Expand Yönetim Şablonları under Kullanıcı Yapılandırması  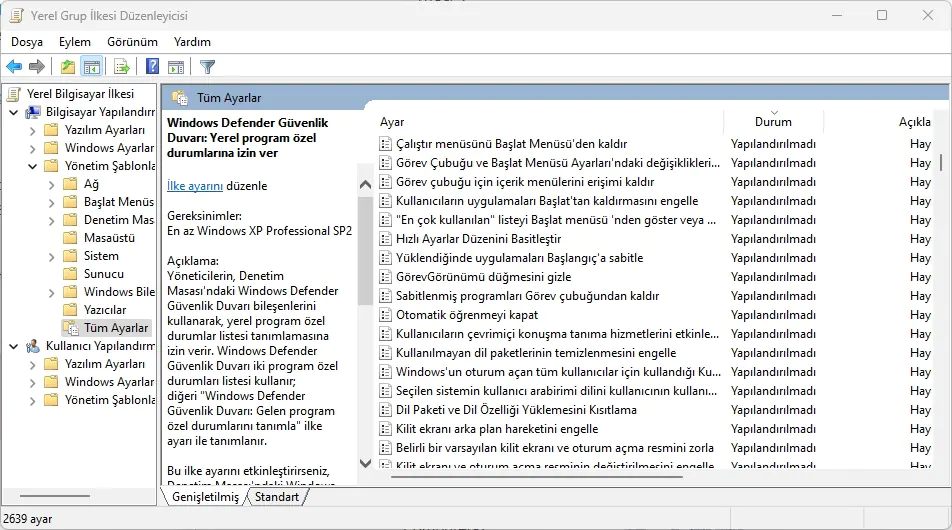point(32,401)
